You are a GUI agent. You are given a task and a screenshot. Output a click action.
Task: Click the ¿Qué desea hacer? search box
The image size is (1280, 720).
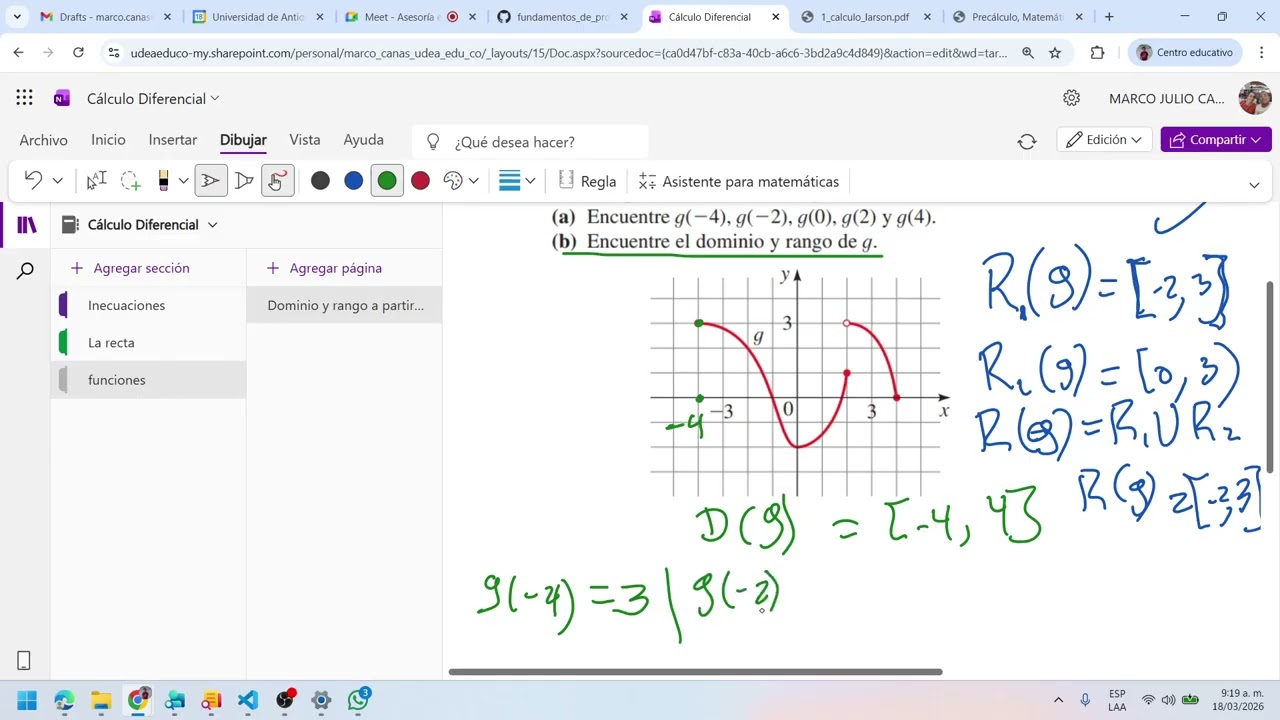click(x=532, y=142)
